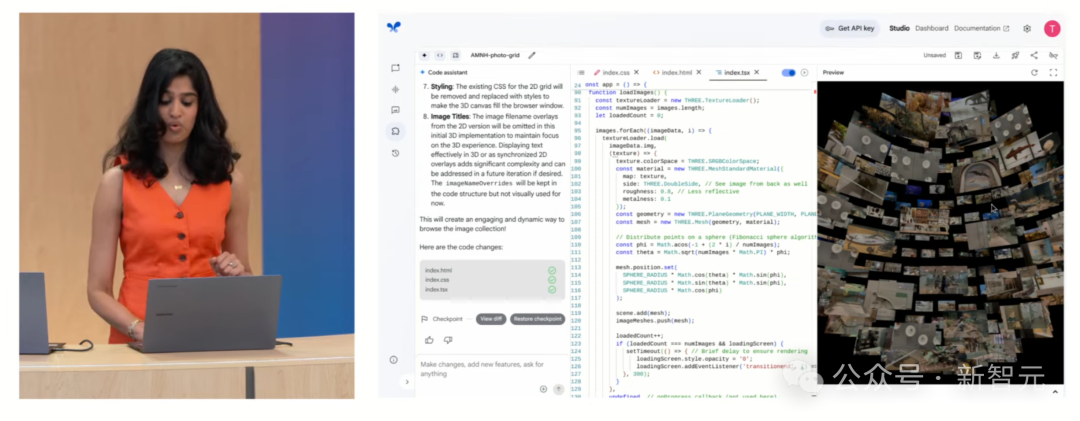
Task: Click the info icon in the left sidebar
Action: pos(393,360)
